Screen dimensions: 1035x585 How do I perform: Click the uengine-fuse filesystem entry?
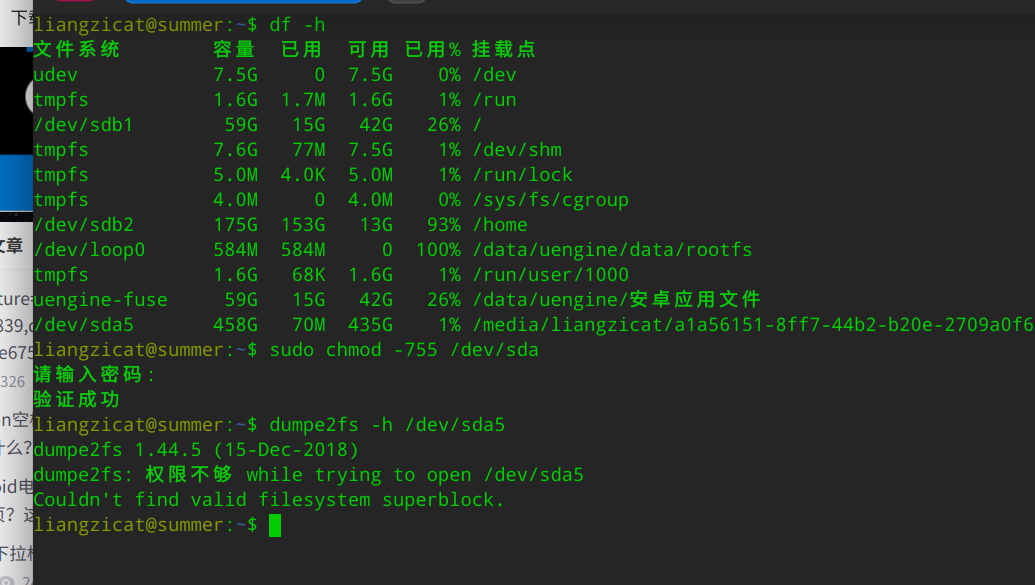(x=100, y=300)
